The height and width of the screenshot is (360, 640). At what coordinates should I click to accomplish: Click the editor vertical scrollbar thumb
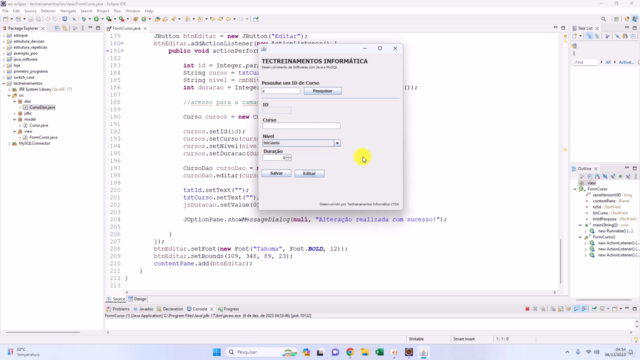tap(561, 261)
